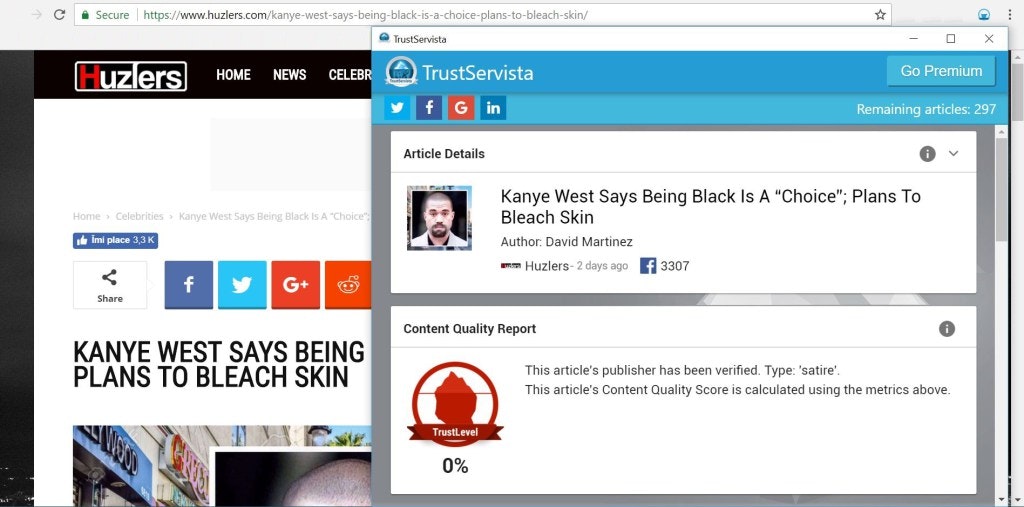Click the TrustServista logo badge in the header
This screenshot has height=507, width=1024.
pos(400,72)
